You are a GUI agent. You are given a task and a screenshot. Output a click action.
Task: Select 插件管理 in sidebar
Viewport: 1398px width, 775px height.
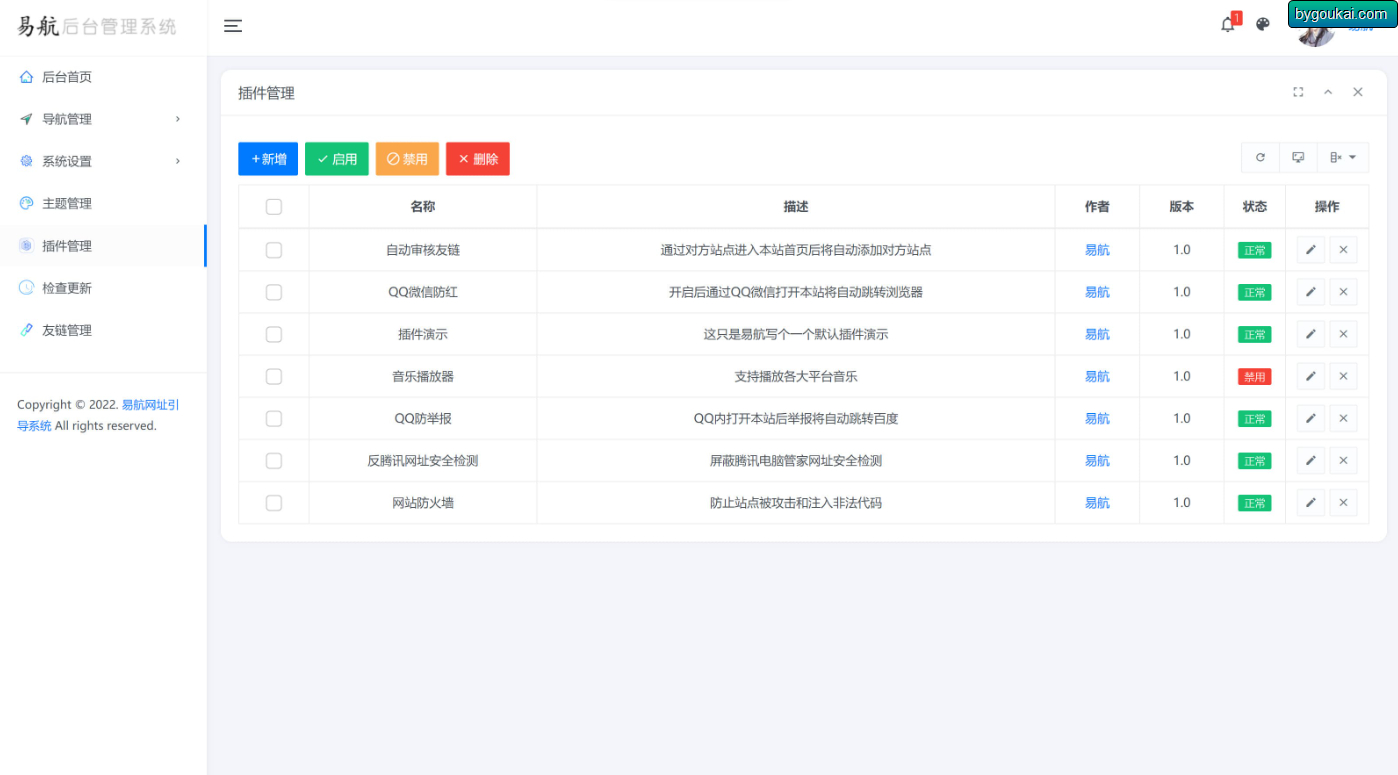[103, 245]
